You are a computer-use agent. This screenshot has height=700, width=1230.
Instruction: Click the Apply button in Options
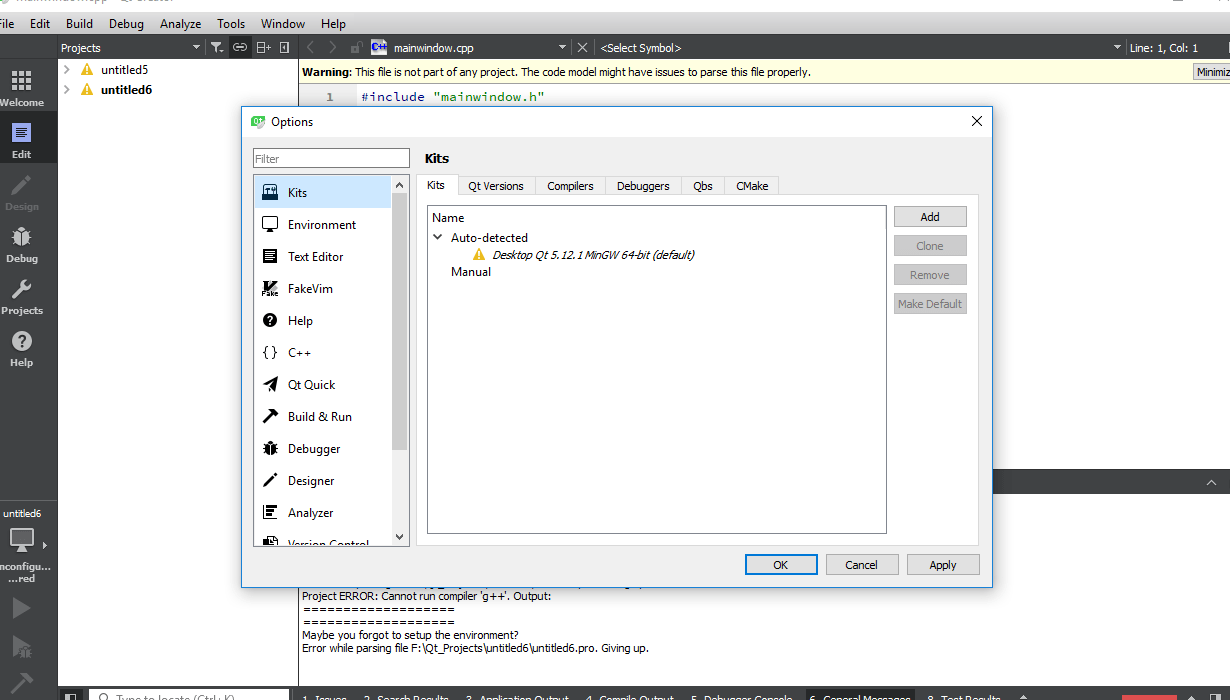(941, 564)
